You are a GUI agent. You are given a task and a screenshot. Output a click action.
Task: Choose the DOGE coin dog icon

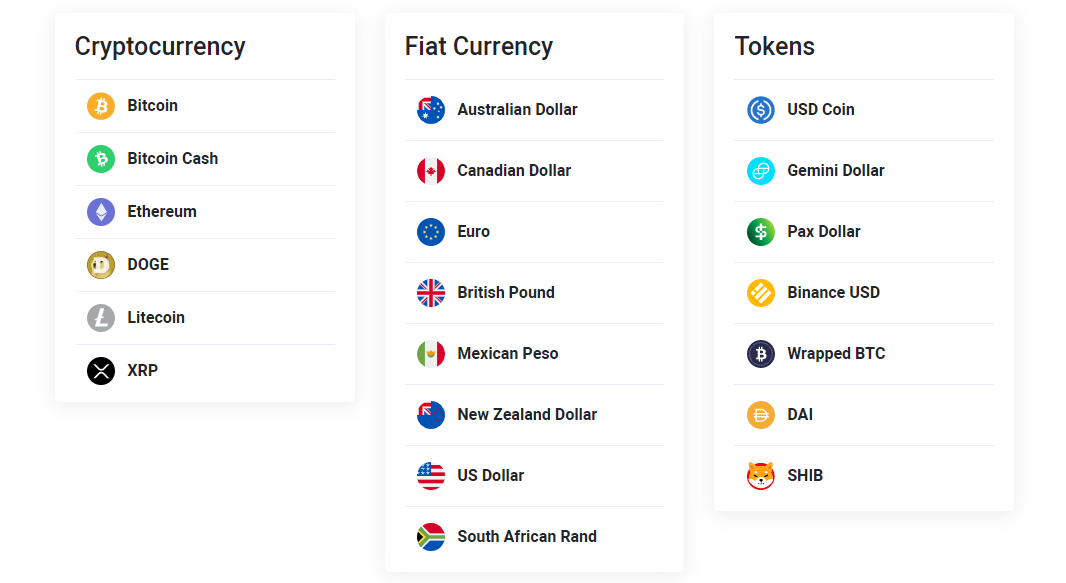(x=101, y=265)
